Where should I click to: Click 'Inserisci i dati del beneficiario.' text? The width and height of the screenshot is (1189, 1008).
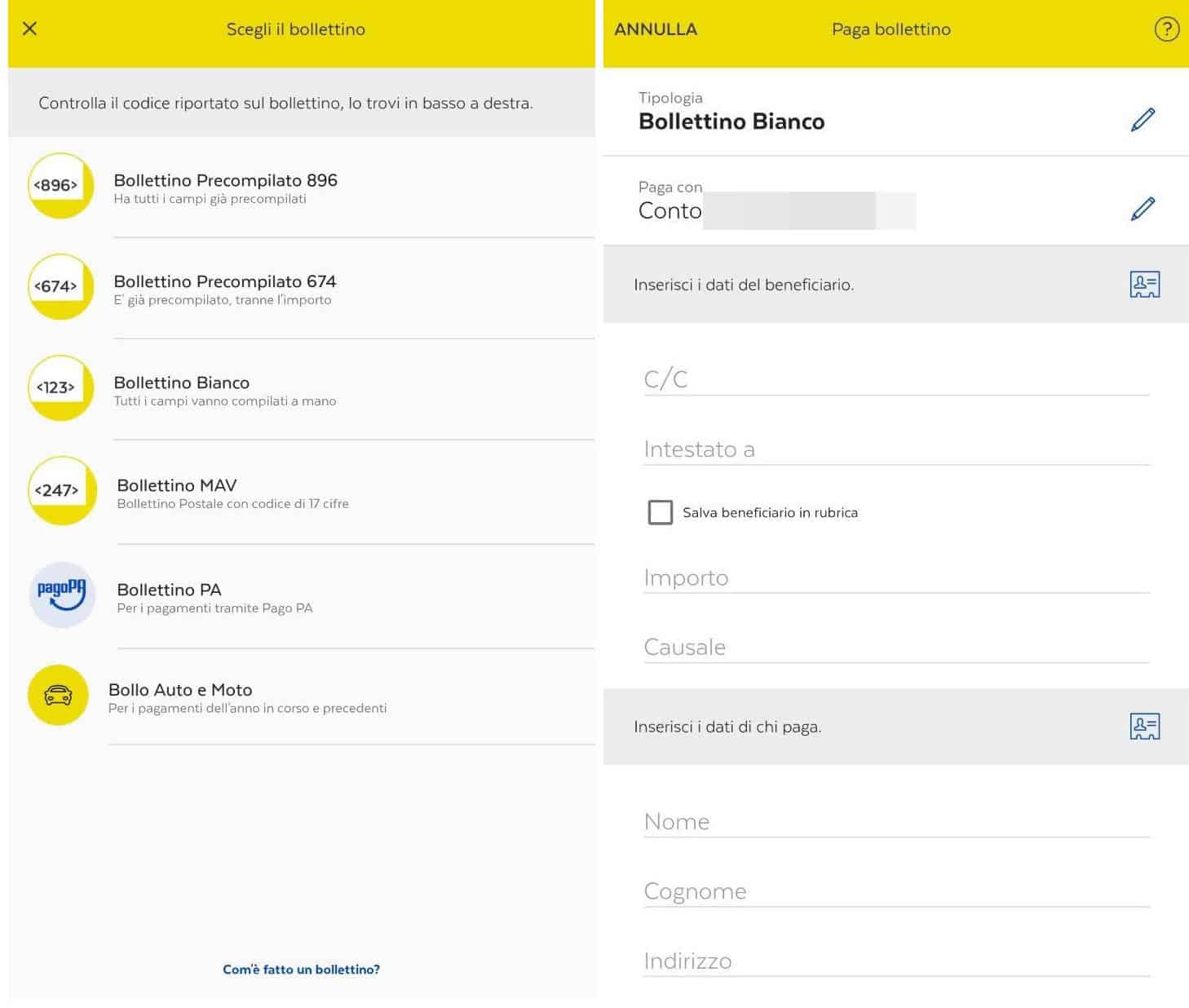(x=744, y=285)
